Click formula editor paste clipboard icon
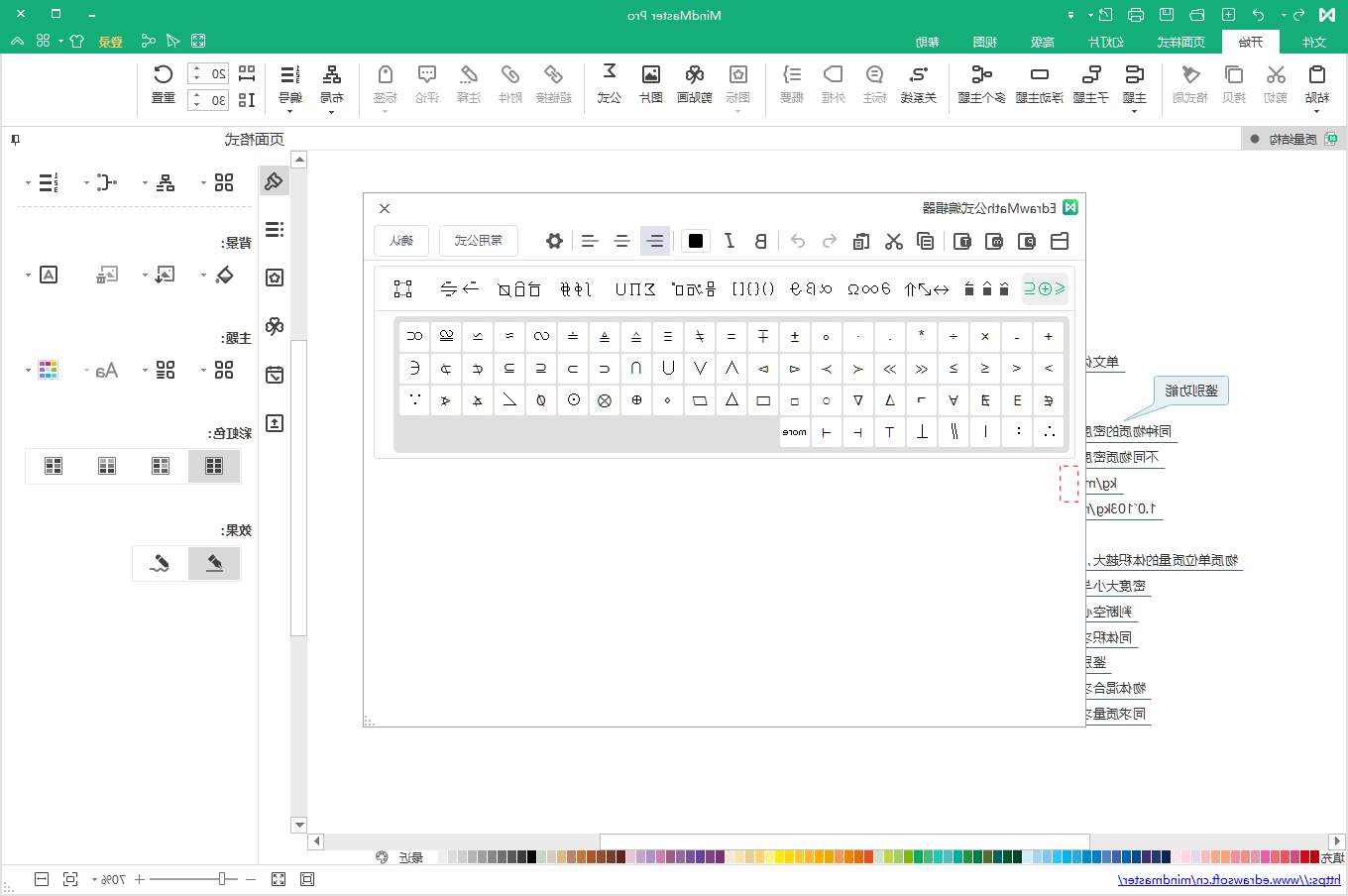Screen dimensions: 1348x896 (x=861, y=241)
